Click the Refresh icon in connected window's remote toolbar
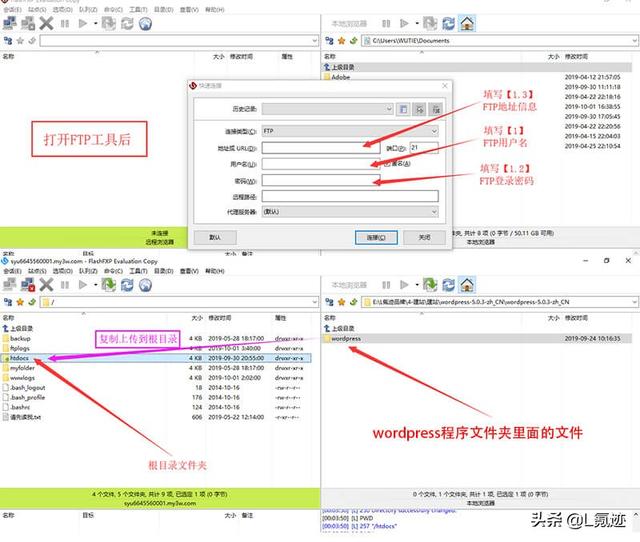 (x=127, y=284)
